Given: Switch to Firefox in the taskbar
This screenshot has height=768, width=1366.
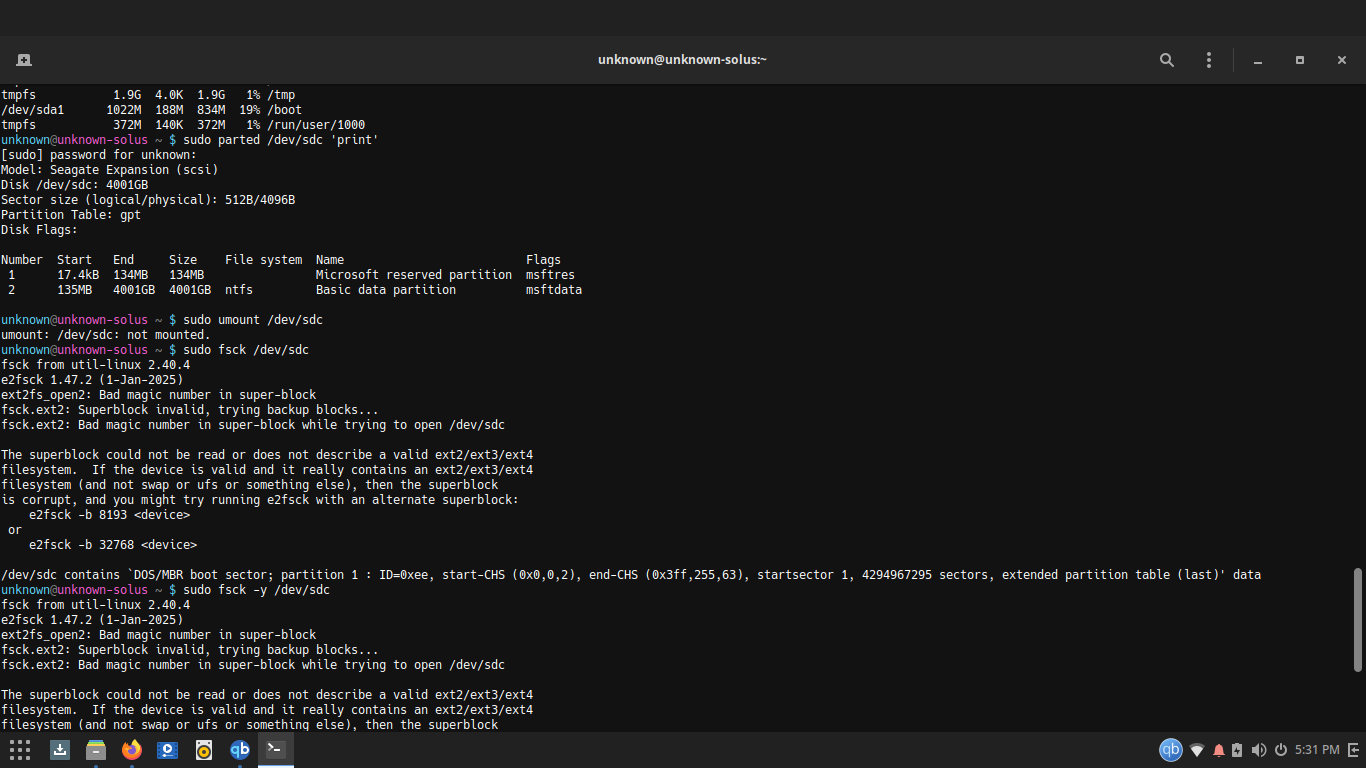Looking at the screenshot, I should (x=132, y=750).
